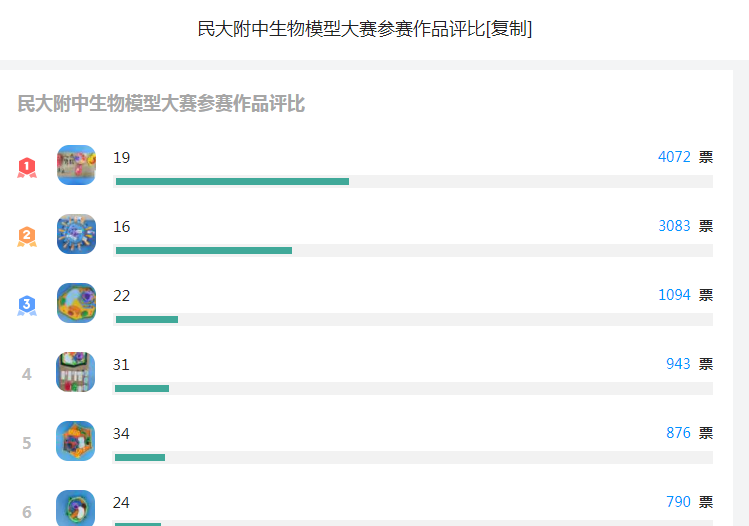Click the red first-place medal icon

click(27, 167)
